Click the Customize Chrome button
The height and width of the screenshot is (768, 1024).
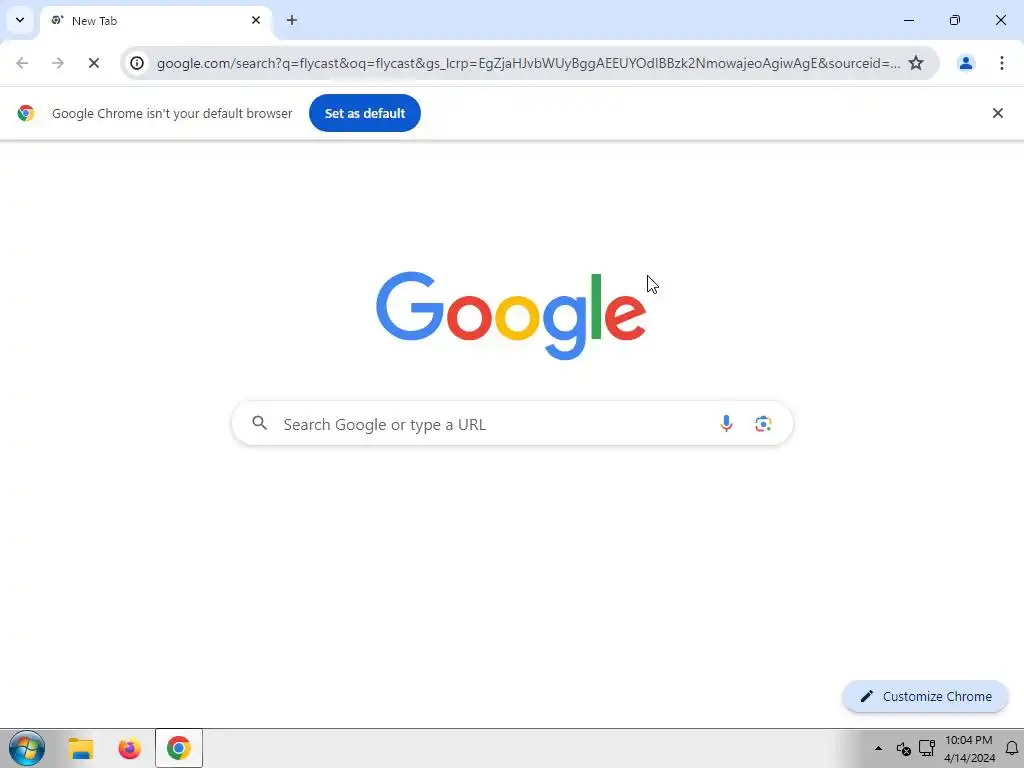pos(925,696)
